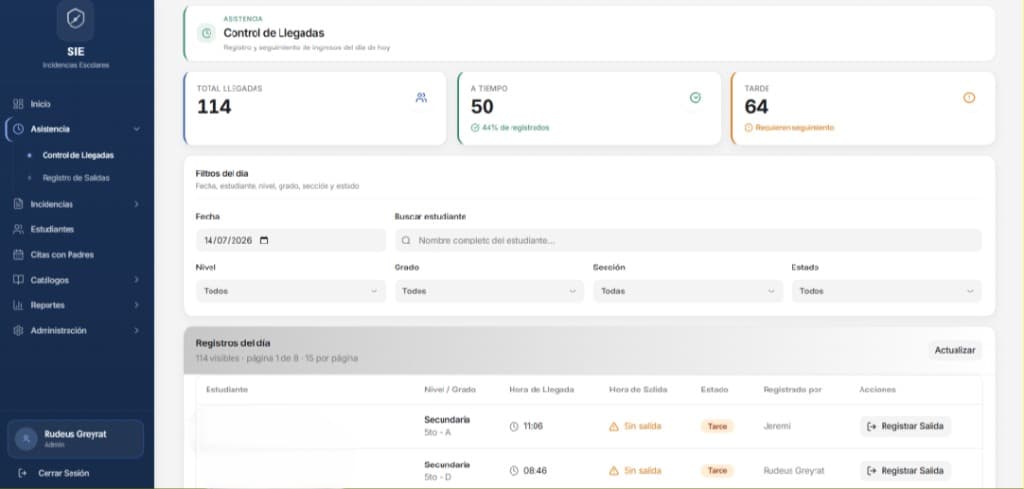Open the Rudeus Greyrat profile card

(x=76, y=439)
